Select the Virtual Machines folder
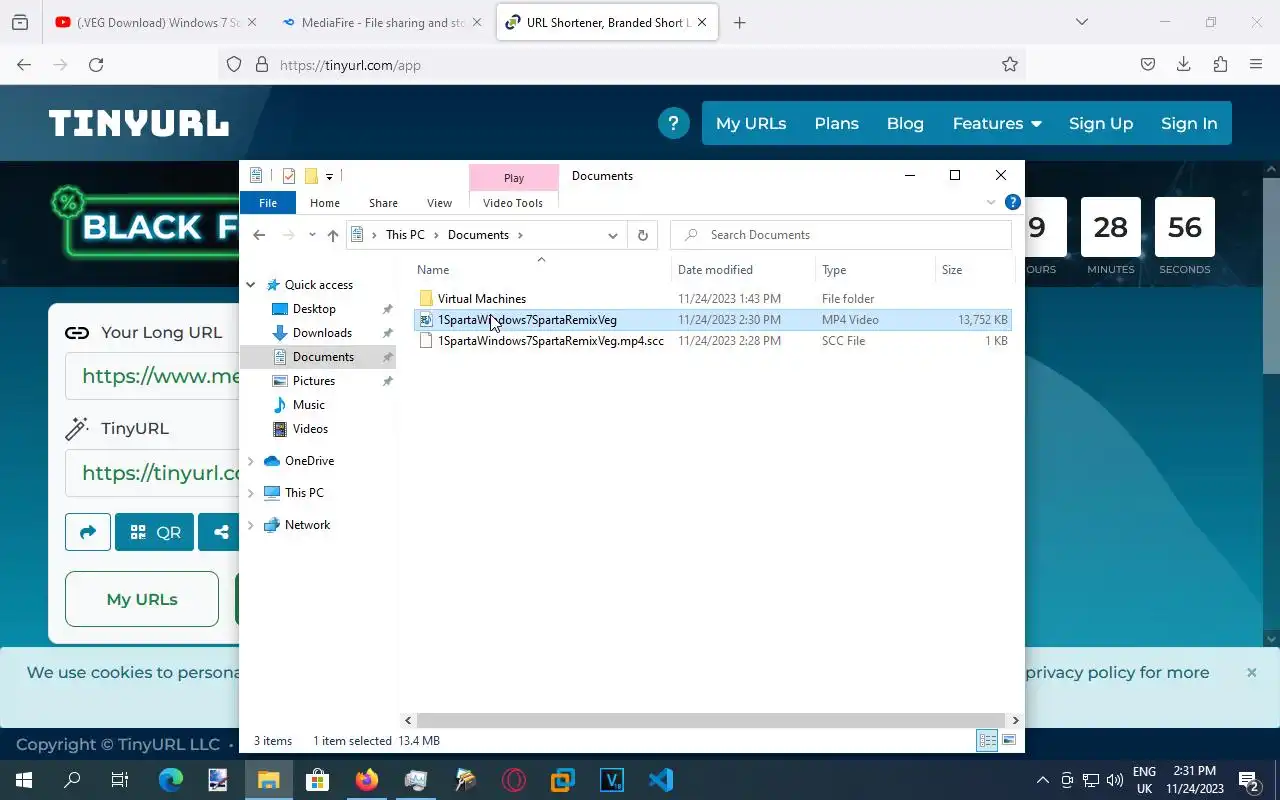 [481, 299]
